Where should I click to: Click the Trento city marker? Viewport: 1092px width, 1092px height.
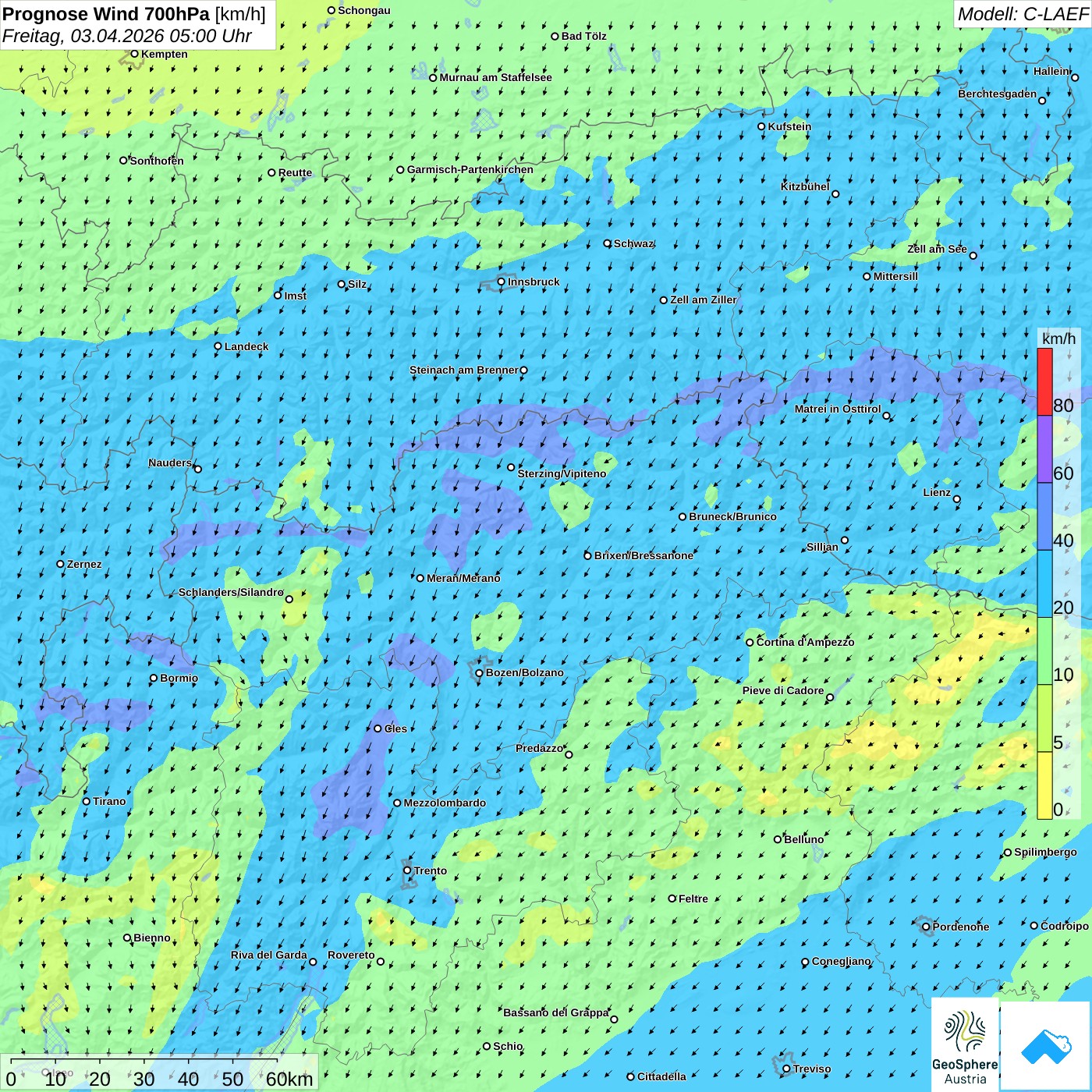[x=407, y=870]
